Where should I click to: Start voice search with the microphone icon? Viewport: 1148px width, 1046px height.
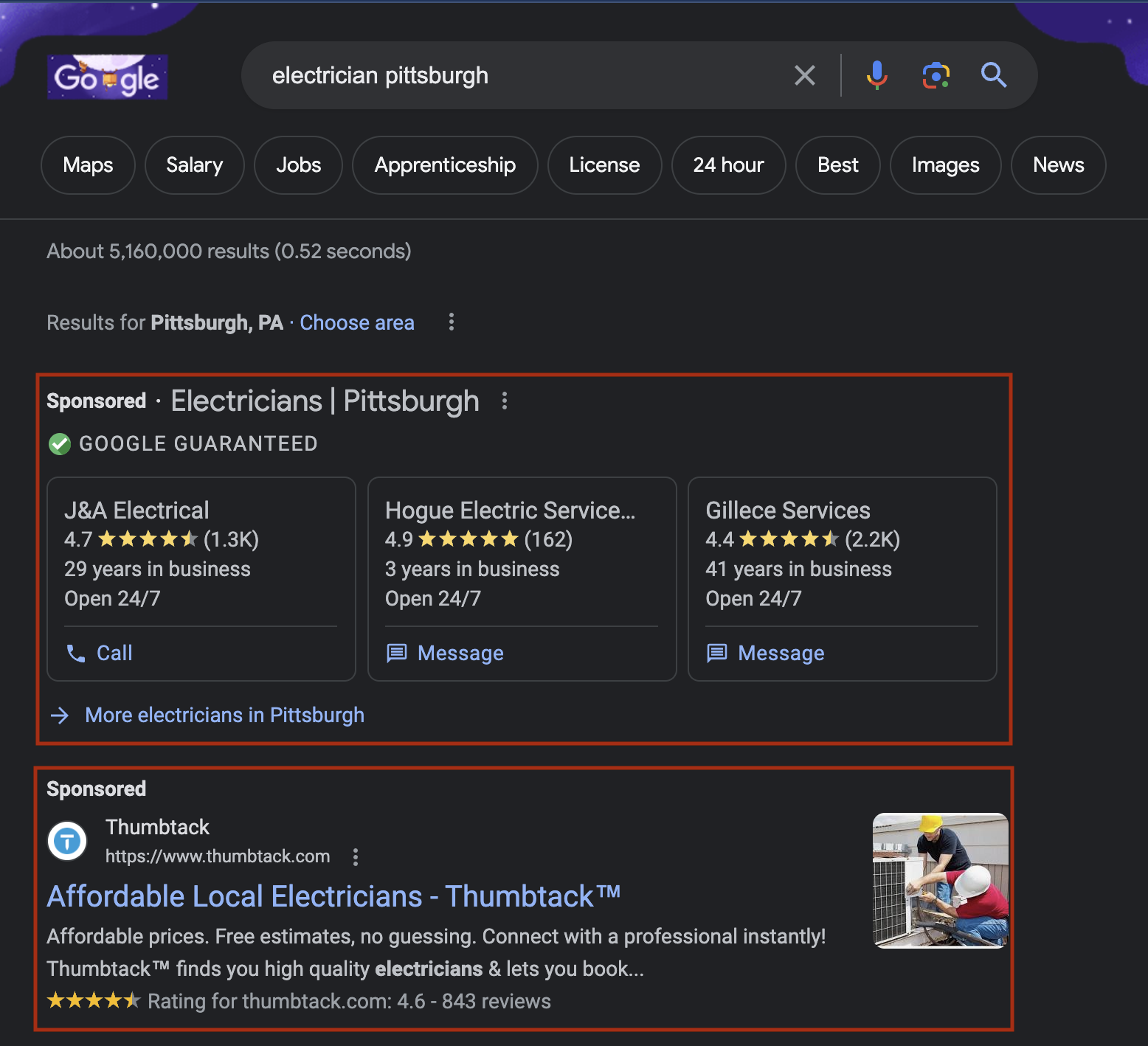pyautogui.click(x=876, y=75)
